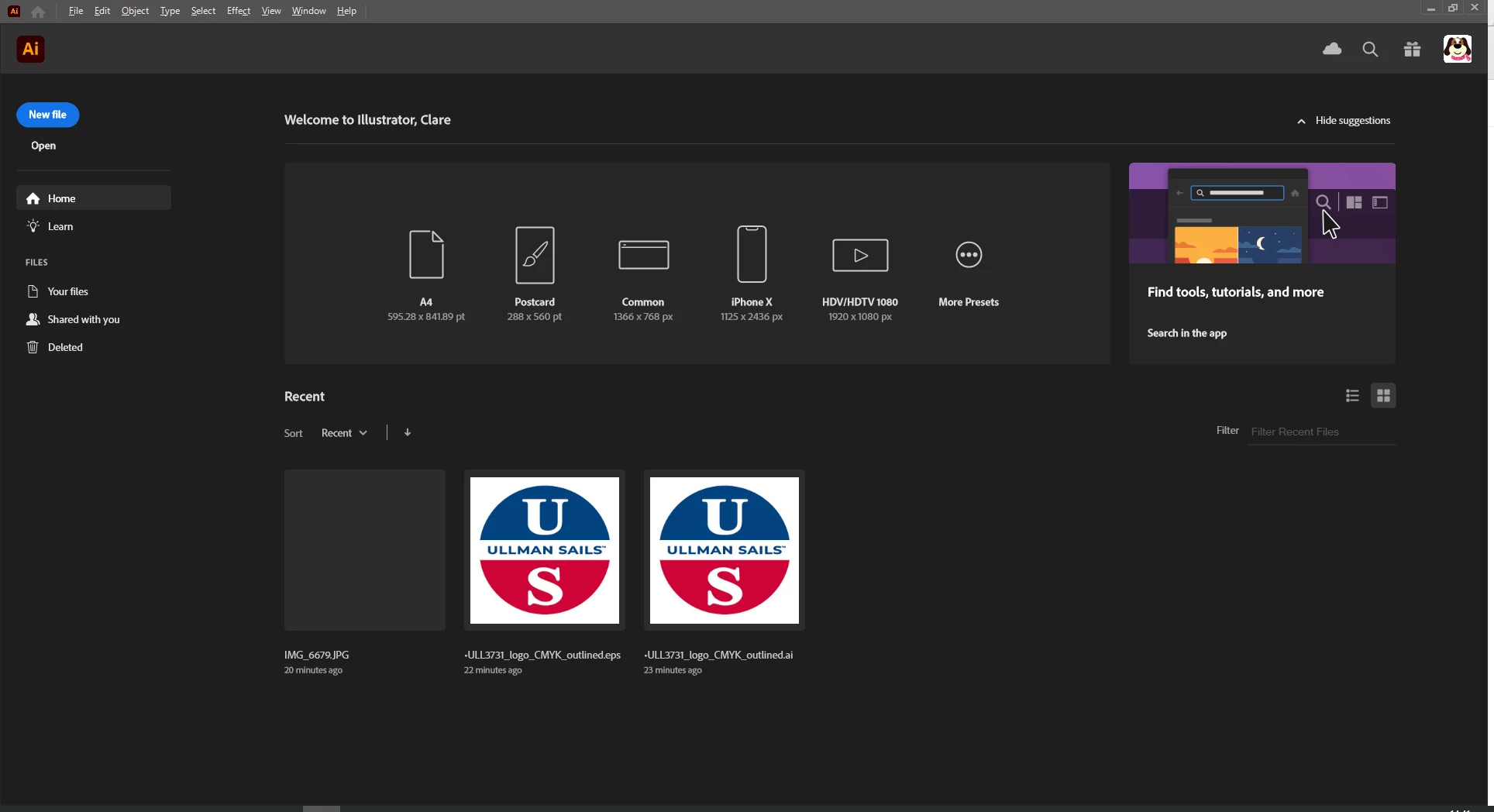
Task: Click the Illustrator Ai logo in header
Action: pyautogui.click(x=30, y=50)
